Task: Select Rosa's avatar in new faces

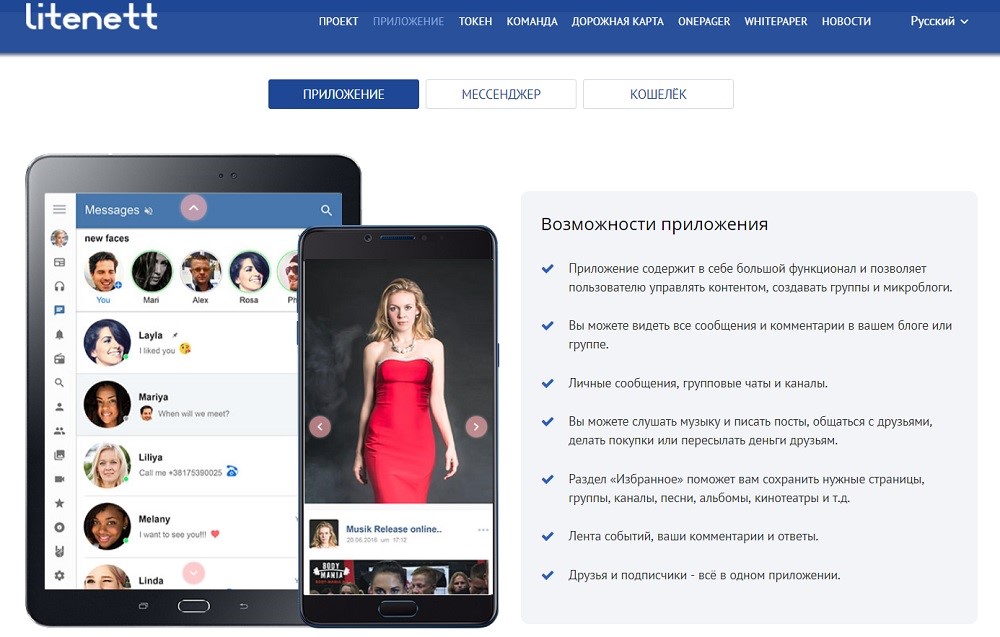Action: (249, 271)
